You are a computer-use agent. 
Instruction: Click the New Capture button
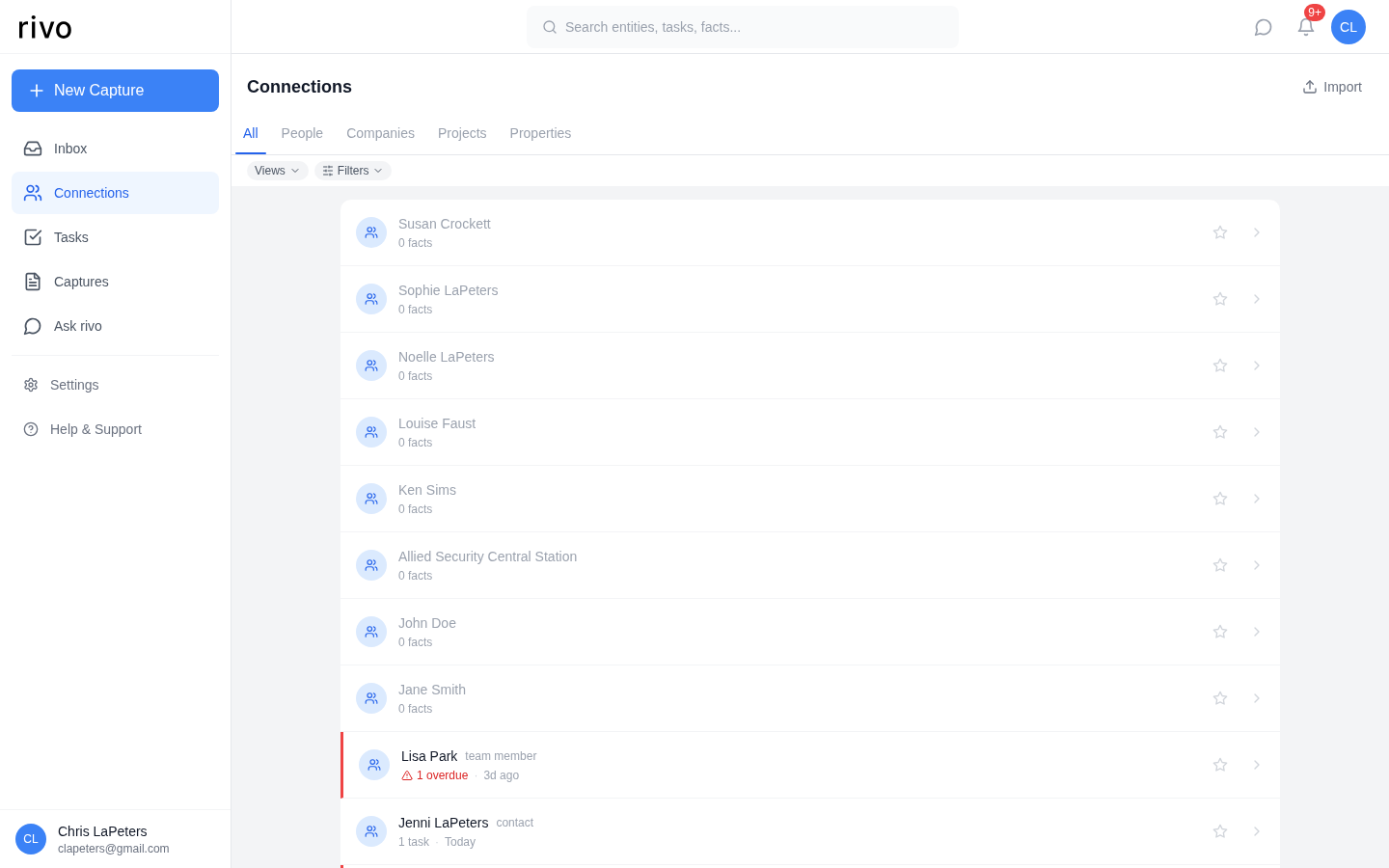coord(115,91)
